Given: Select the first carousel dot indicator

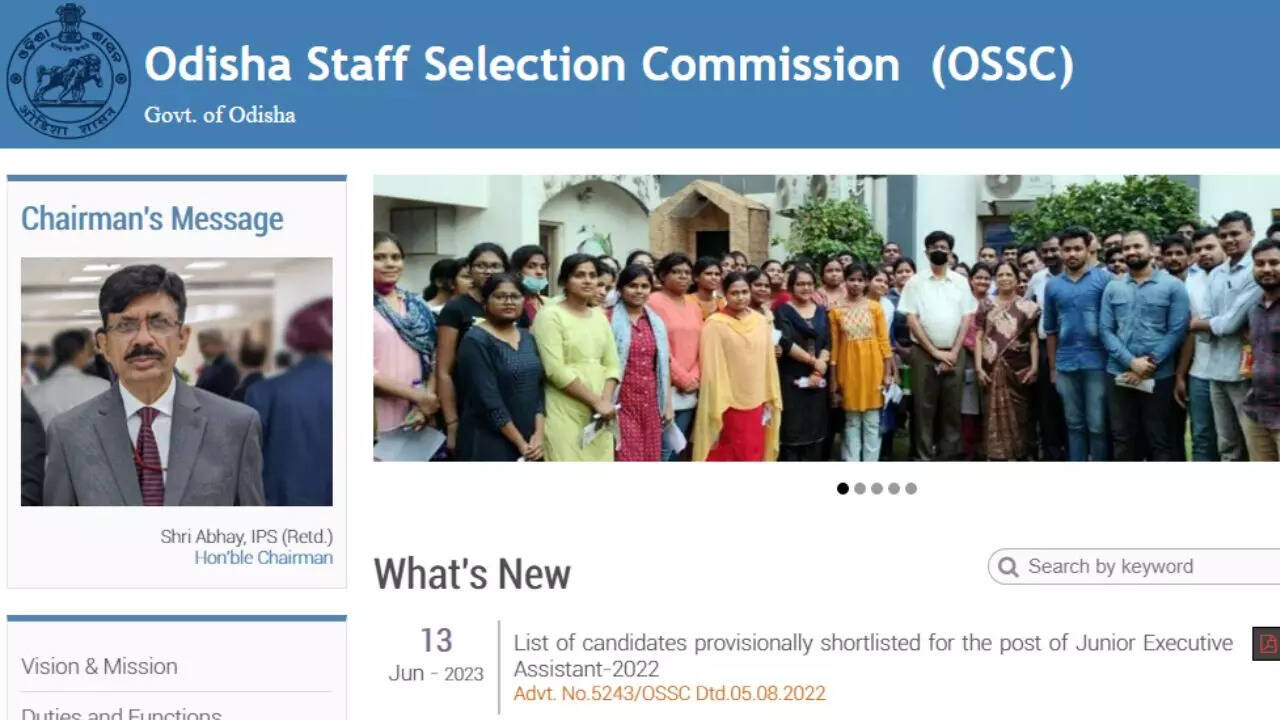Looking at the screenshot, I should pos(843,488).
